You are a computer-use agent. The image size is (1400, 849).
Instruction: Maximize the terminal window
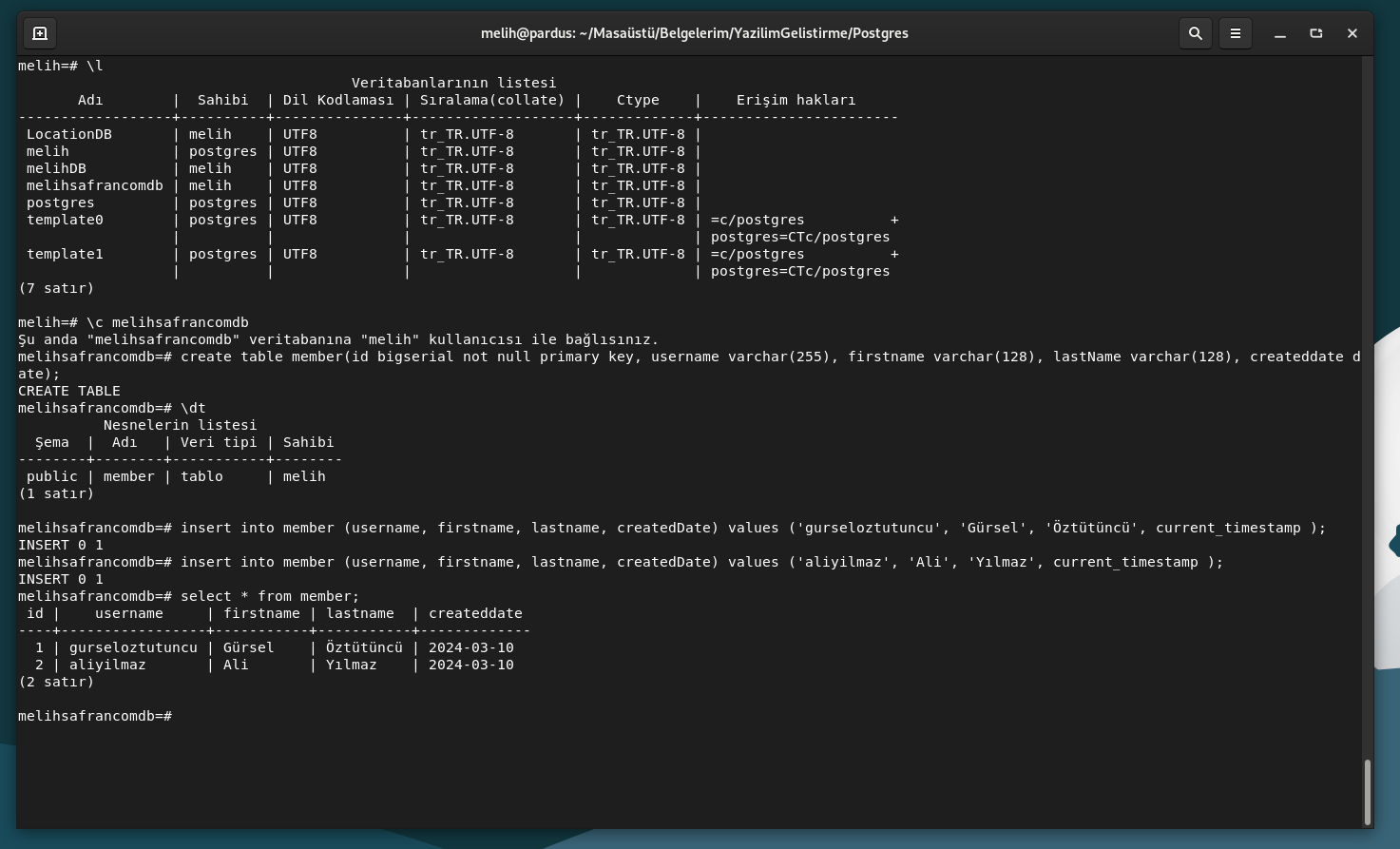[x=1316, y=33]
